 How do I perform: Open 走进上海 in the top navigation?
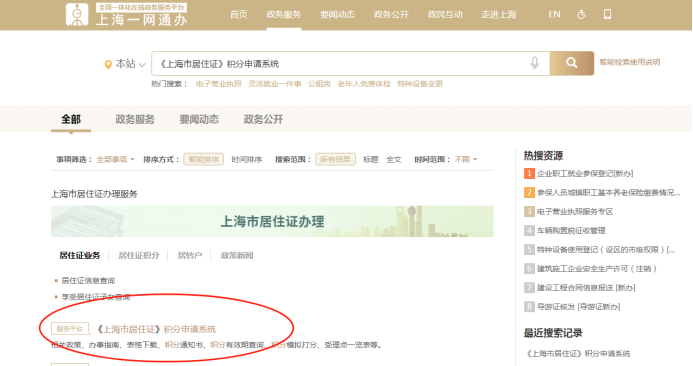(499, 15)
